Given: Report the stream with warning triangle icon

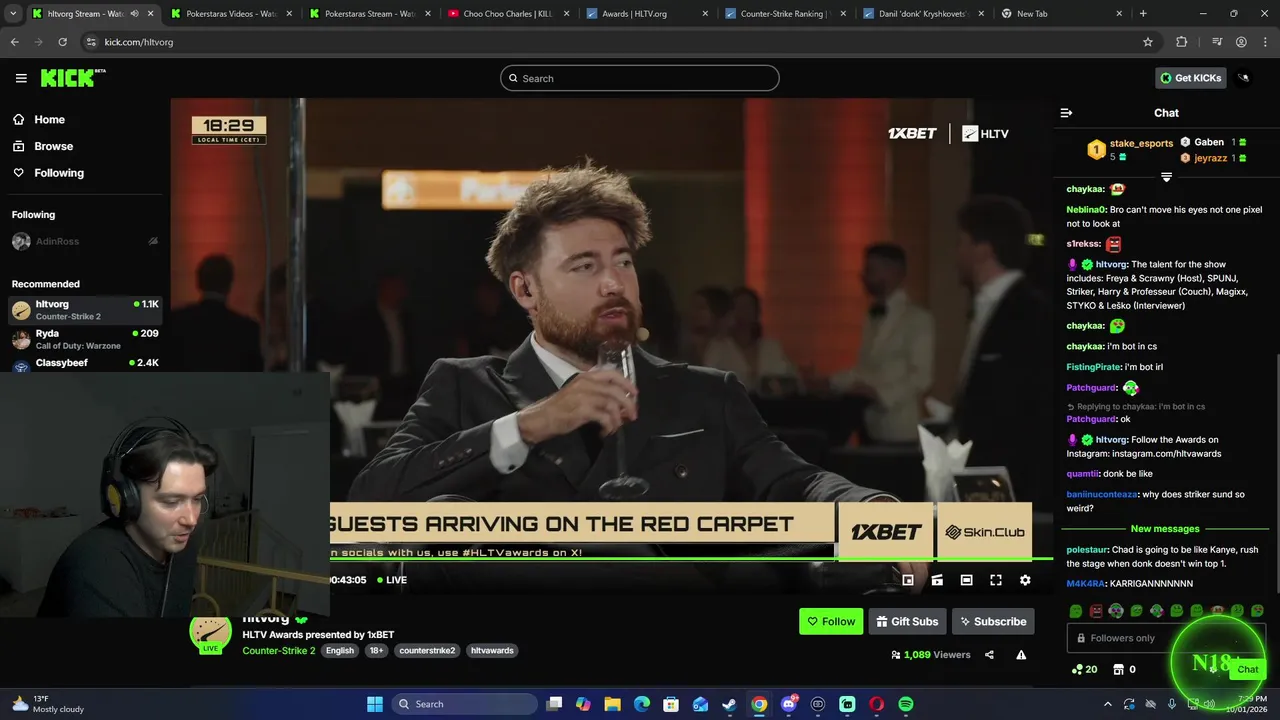Looking at the screenshot, I should tap(1021, 655).
